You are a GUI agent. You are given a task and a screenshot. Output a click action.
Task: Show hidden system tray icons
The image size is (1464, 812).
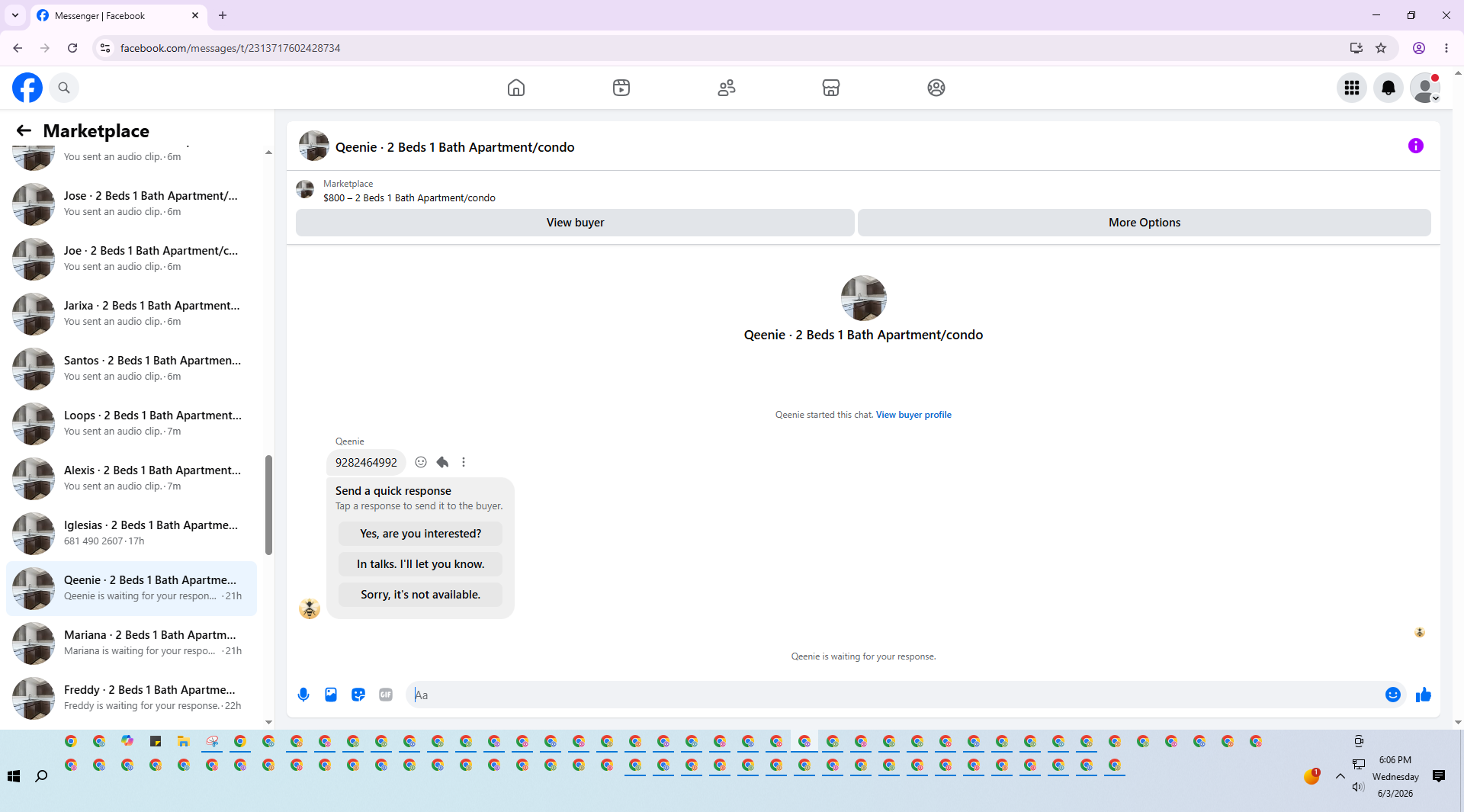click(1340, 776)
